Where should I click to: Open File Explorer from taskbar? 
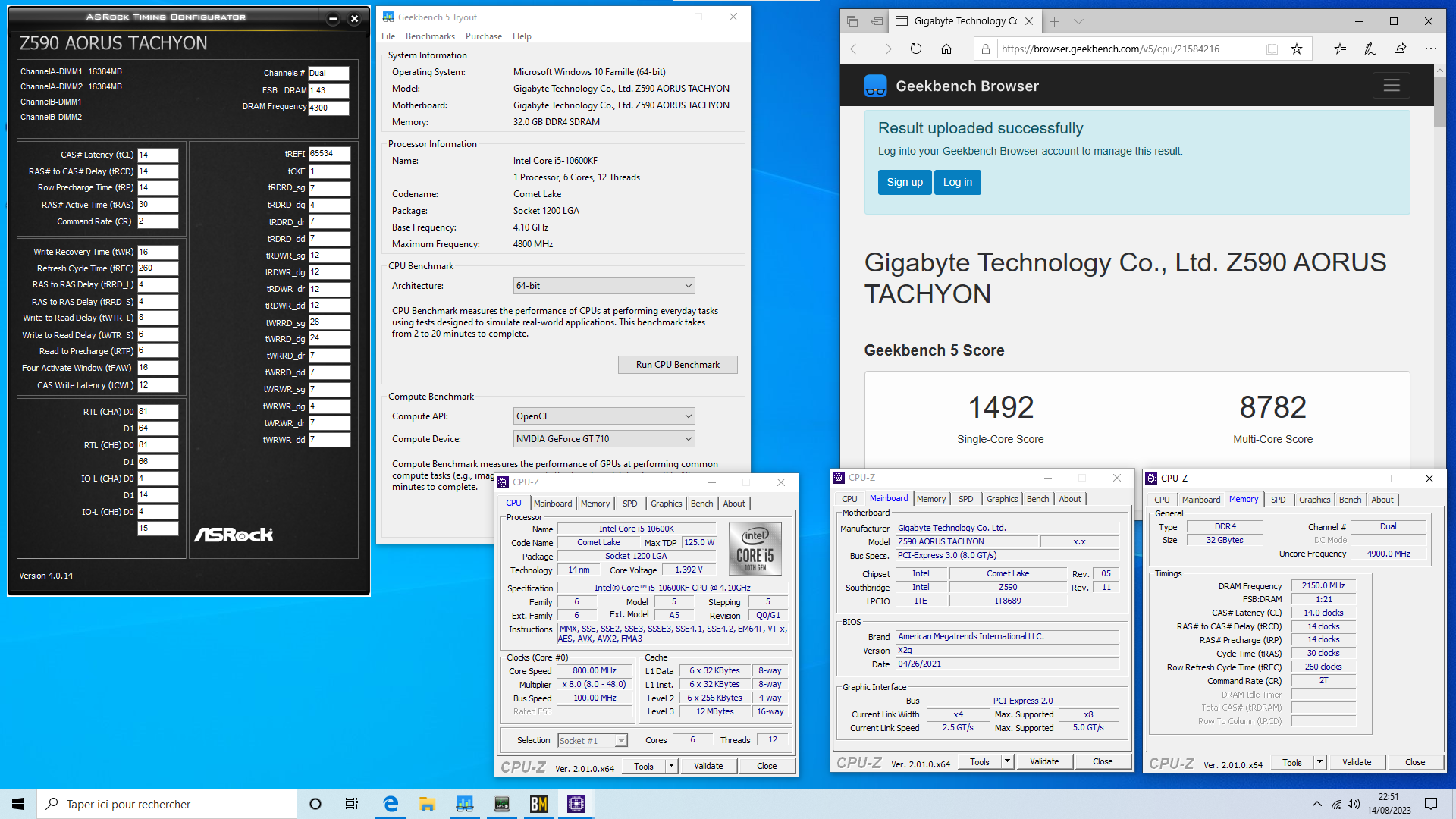(x=427, y=804)
